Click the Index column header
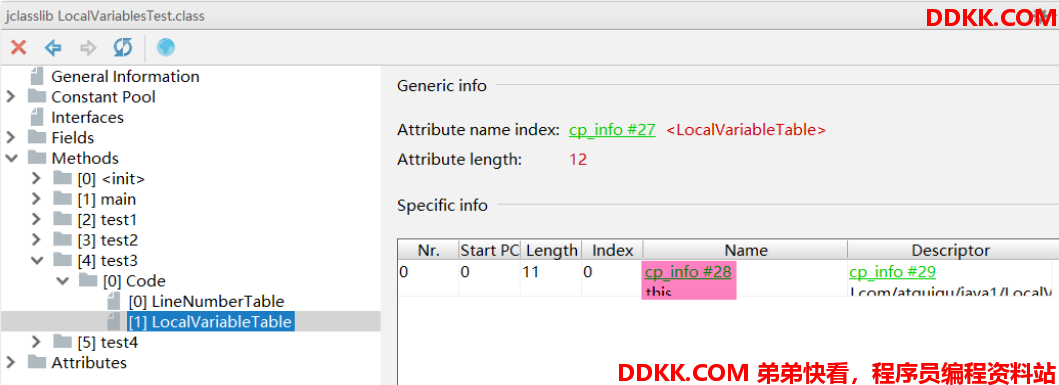The image size is (1059, 385). tap(613, 251)
